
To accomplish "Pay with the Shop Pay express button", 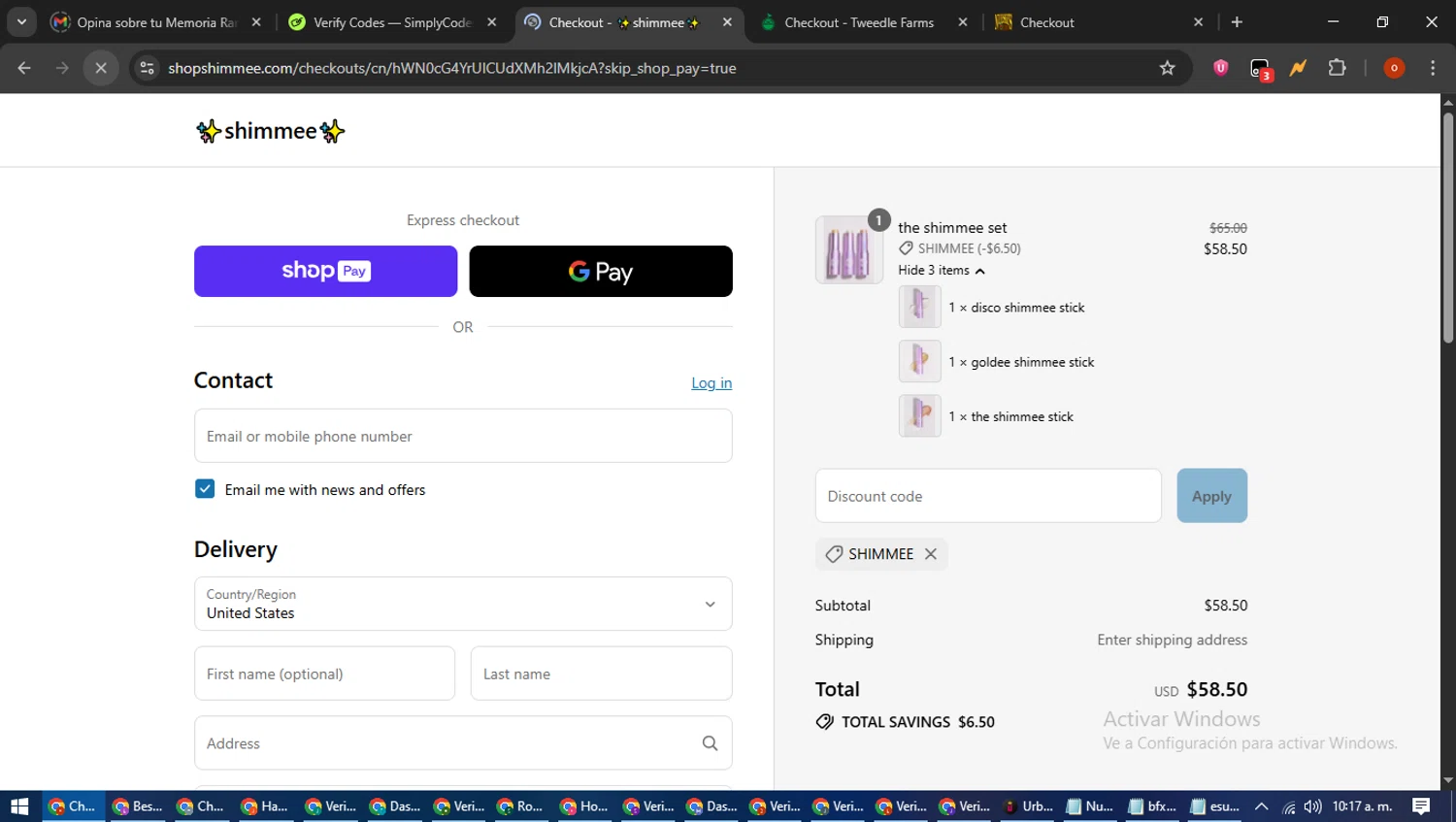I will pos(325,271).
